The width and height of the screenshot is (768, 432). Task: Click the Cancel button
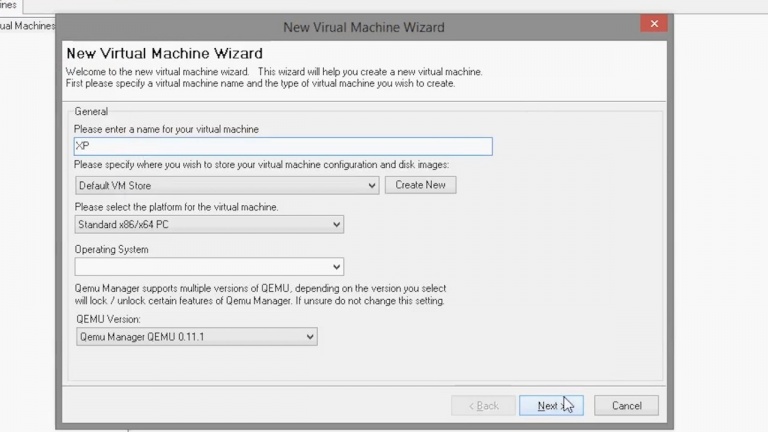626,406
